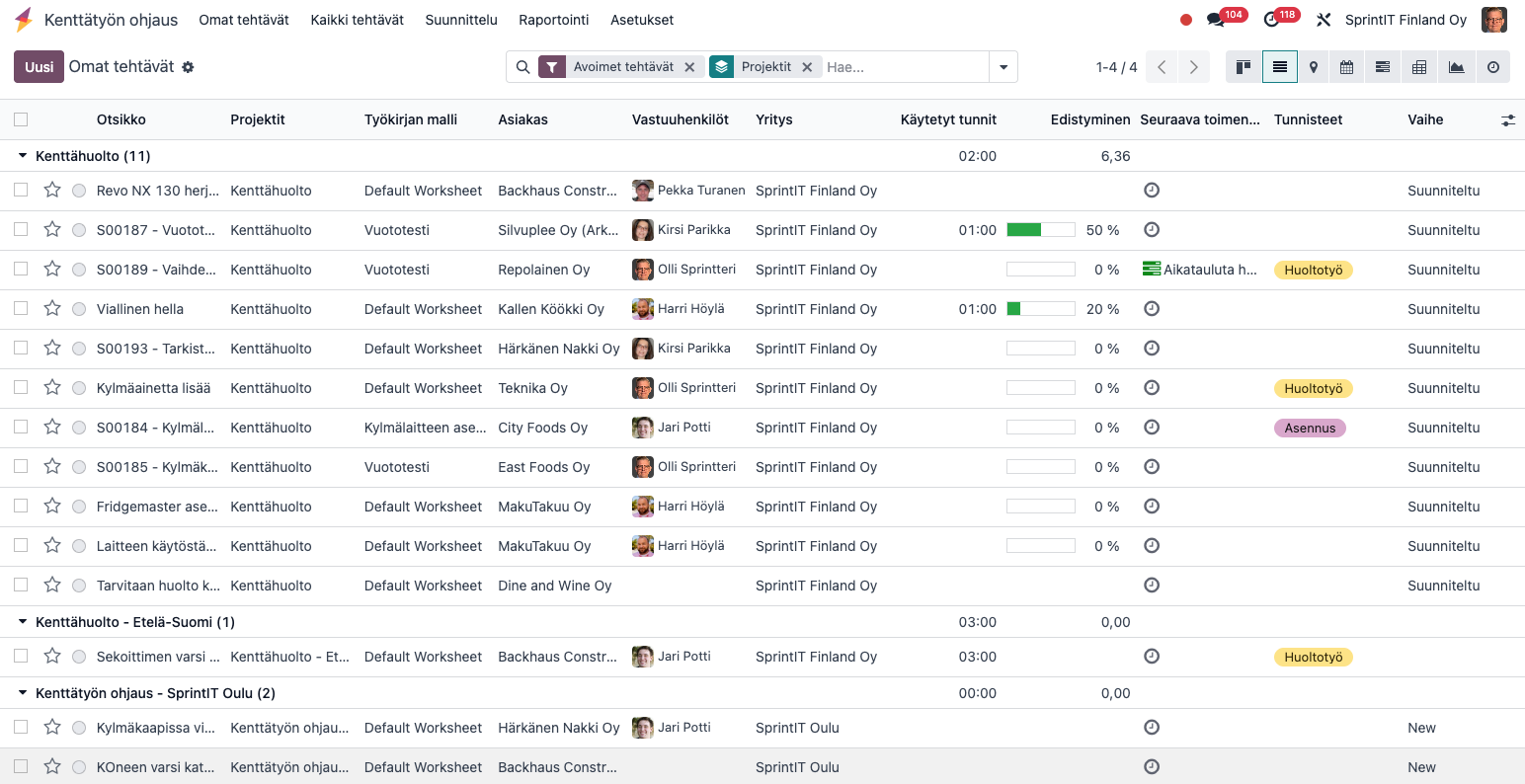
Task: Open the Activity view
Action: [1491, 66]
